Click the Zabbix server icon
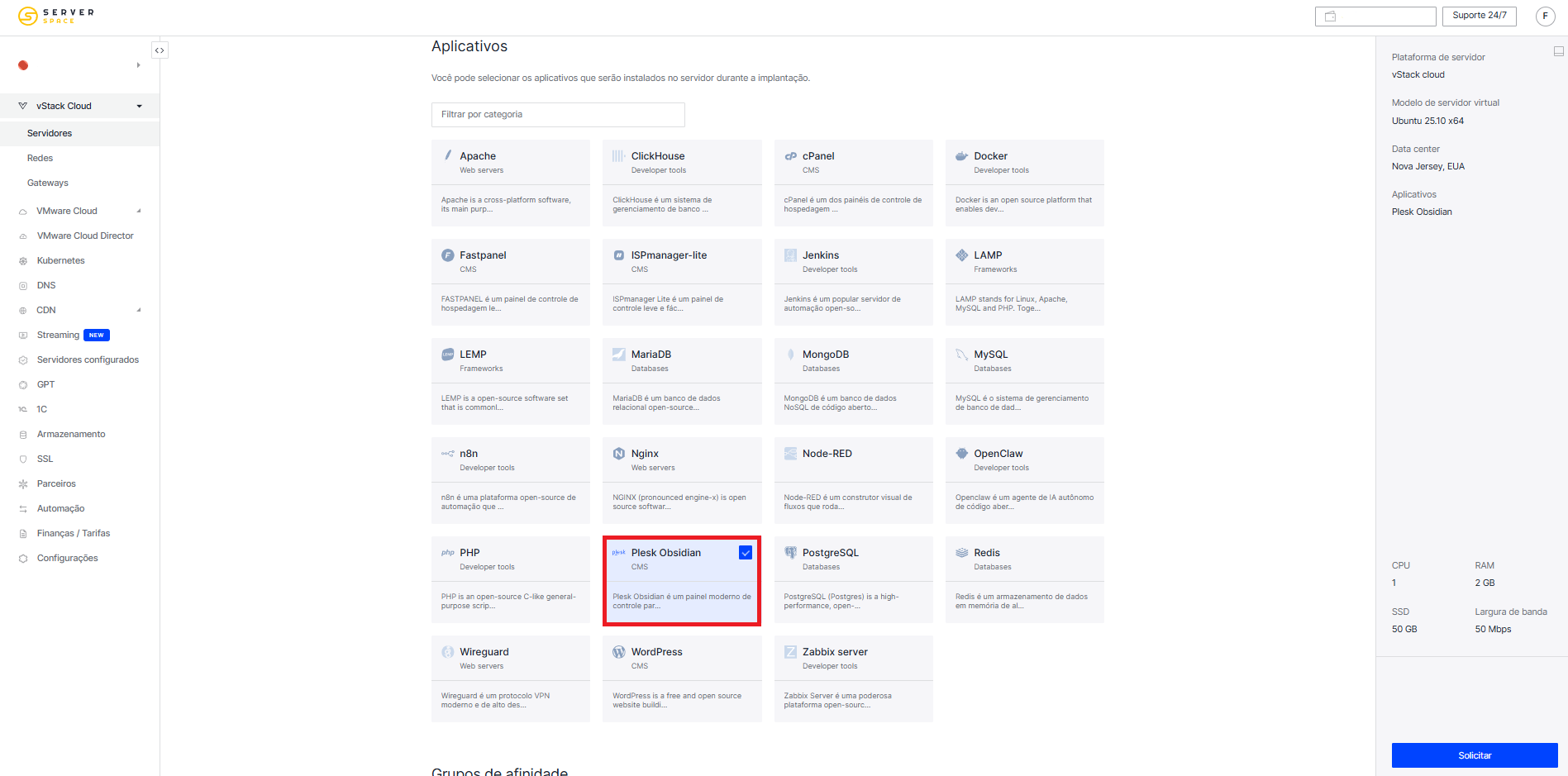The image size is (1568, 776). click(x=790, y=652)
